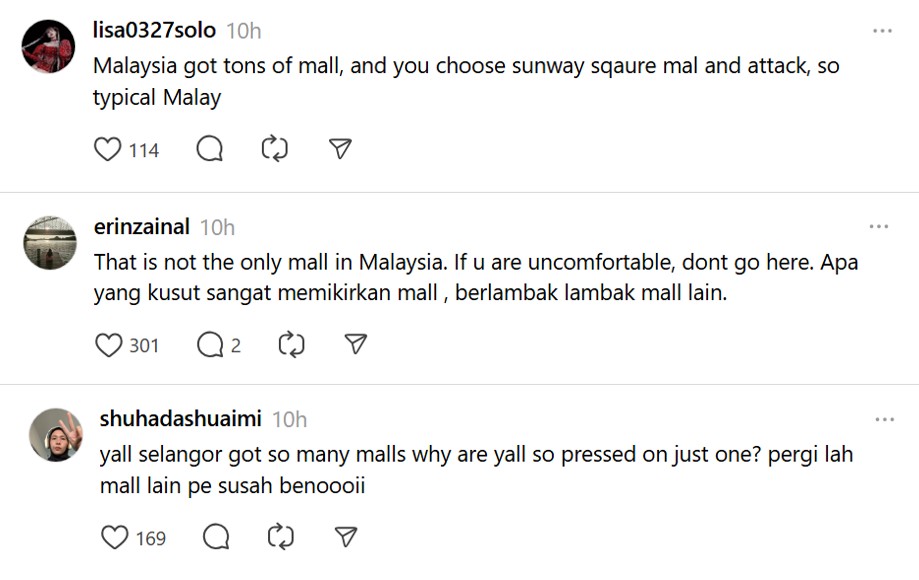Share erinzainal's post via send icon

(355, 346)
